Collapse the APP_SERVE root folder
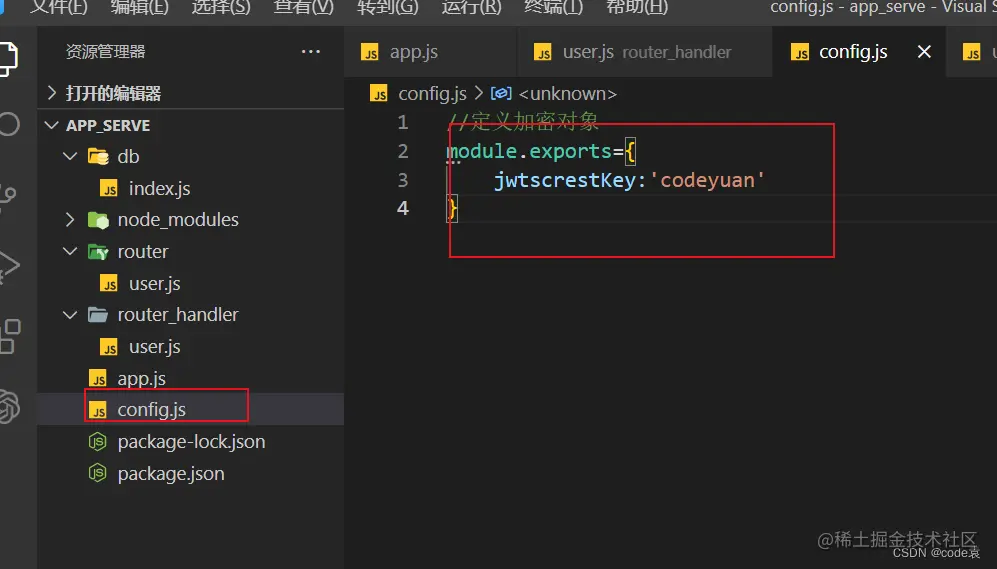Image resolution: width=997 pixels, height=569 pixels. click(x=52, y=125)
